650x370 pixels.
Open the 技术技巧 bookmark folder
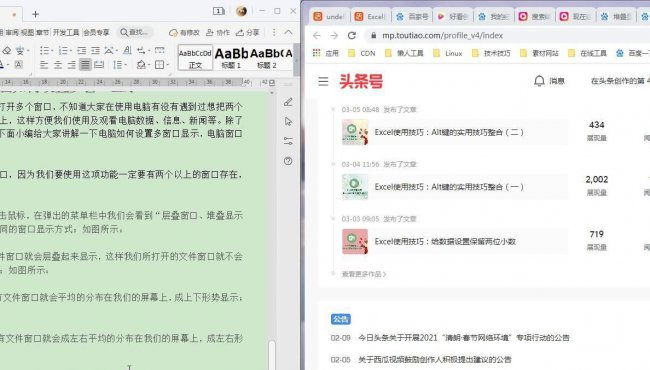click(x=491, y=53)
